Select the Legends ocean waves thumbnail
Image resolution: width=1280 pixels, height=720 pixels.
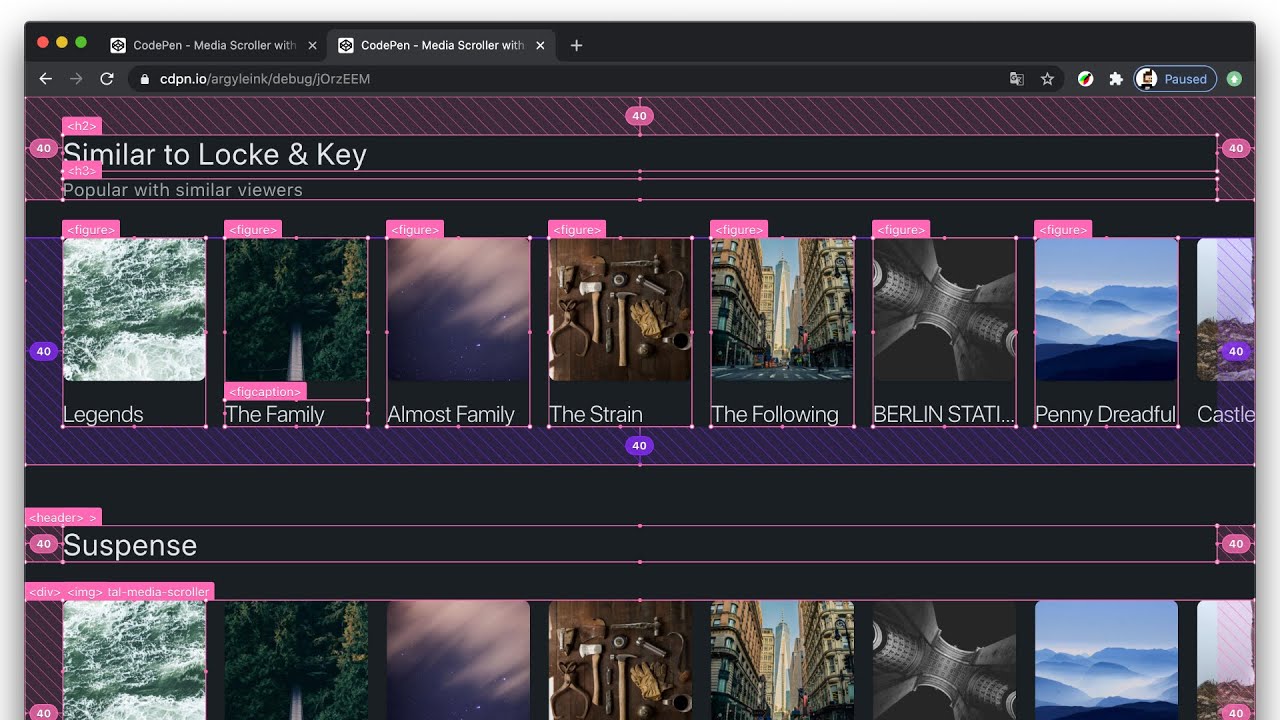(134, 309)
